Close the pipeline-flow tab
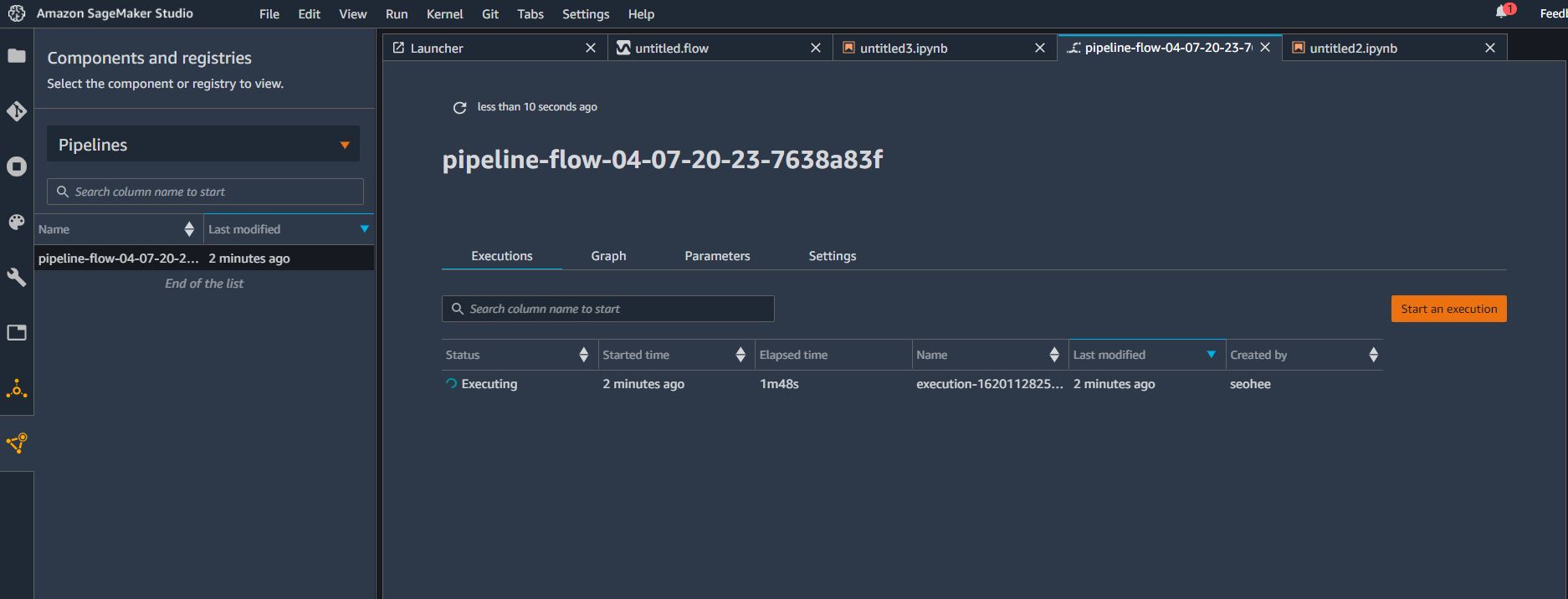The image size is (1568, 599). 1265,48
